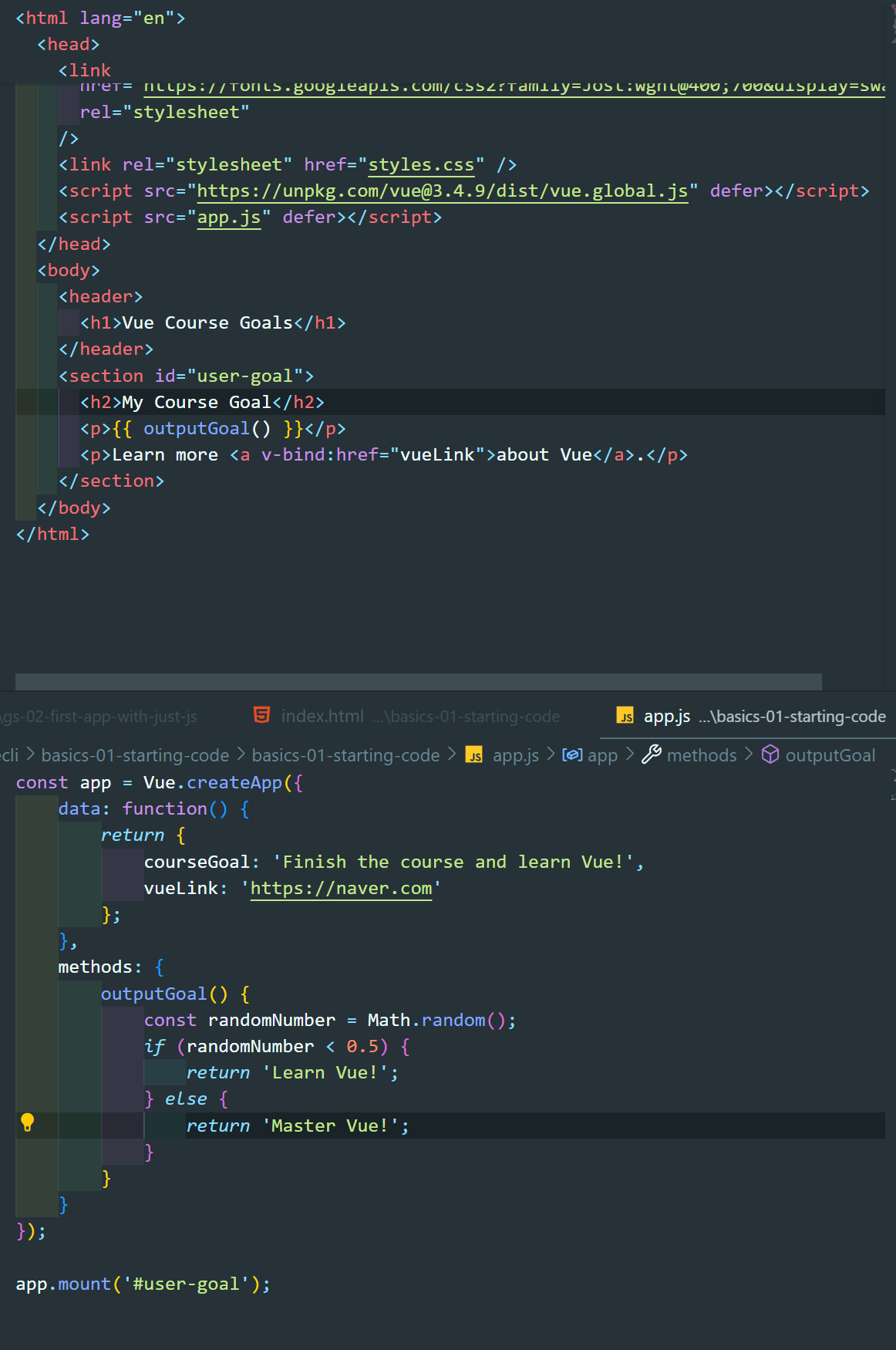Click first basics-01-starting-code breadcrumb
Screen dimensions: 896x1350
click(135, 755)
